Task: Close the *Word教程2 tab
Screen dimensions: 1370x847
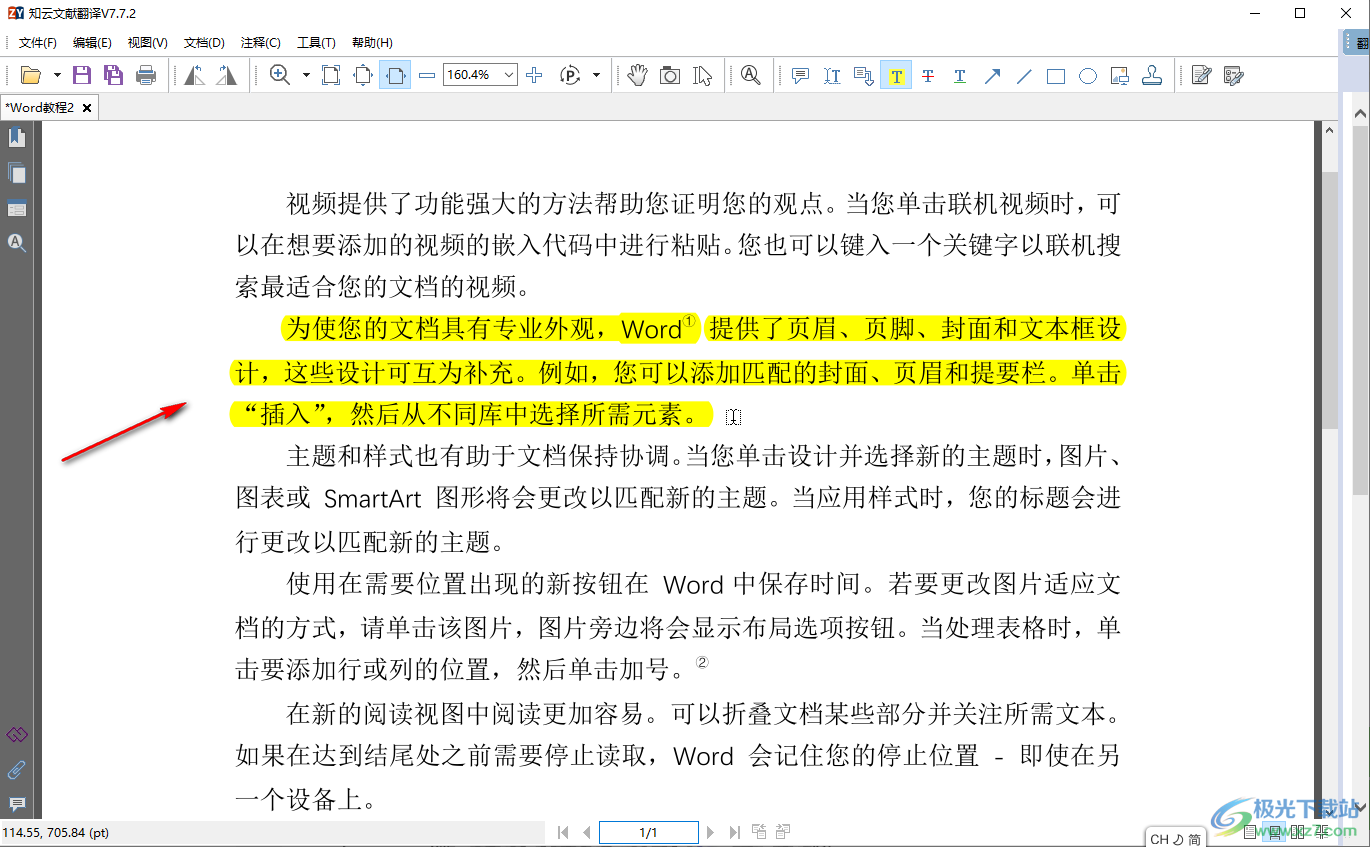Action: [x=87, y=108]
